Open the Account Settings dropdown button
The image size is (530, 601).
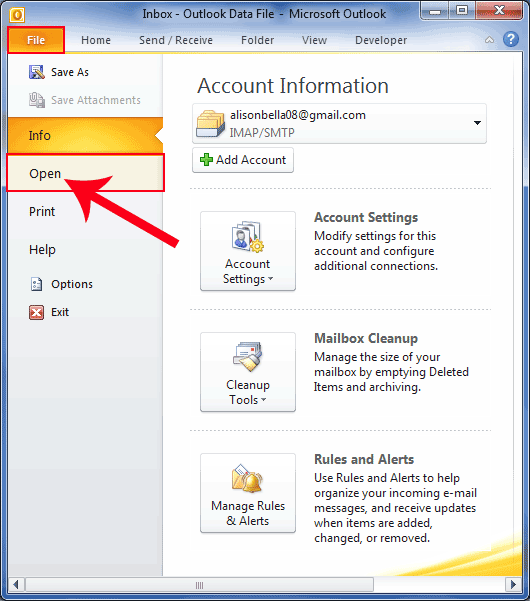click(248, 251)
